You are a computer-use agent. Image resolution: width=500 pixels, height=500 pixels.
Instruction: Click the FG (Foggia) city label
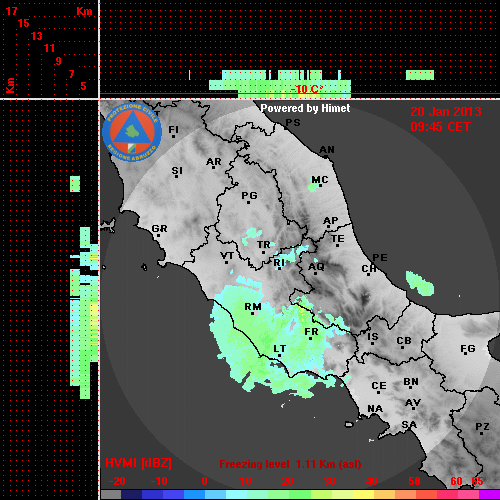(468, 349)
